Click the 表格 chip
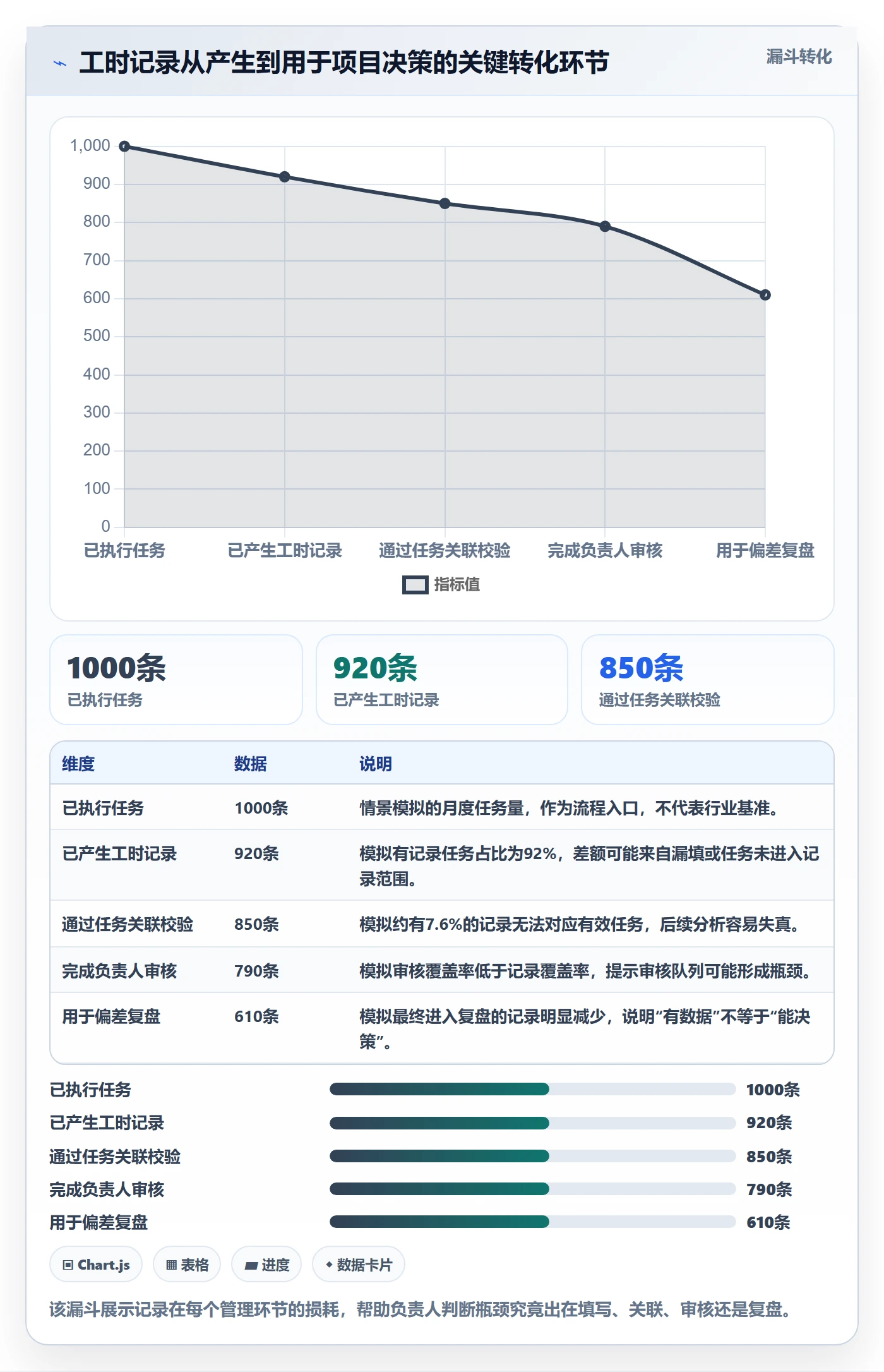The height and width of the screenshot is (1372, 884). pos(187,1265)
